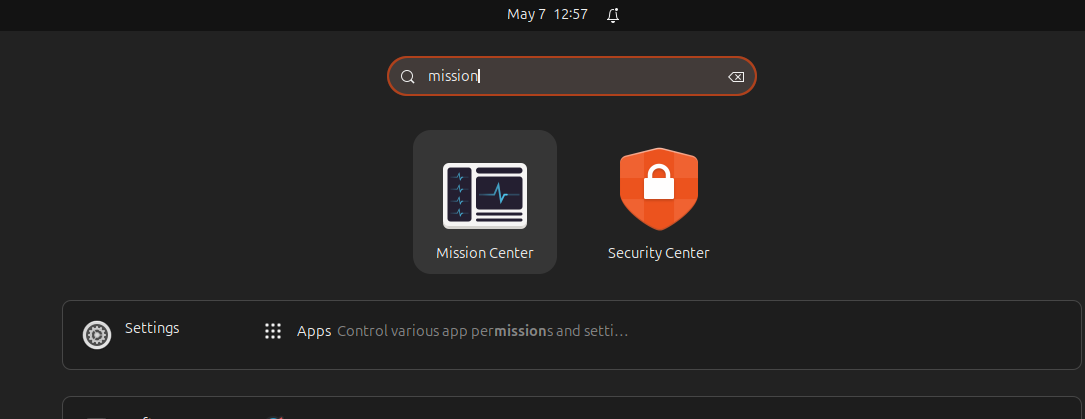Open the "Apps" settings result
The image size is (1085, 419).
(314, 332)
